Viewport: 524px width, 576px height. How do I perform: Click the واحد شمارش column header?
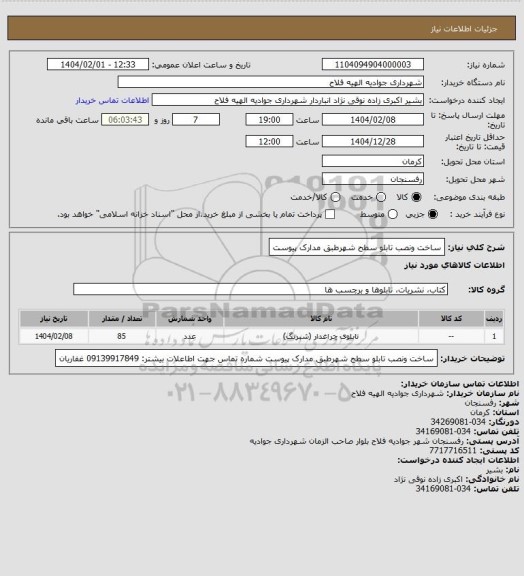coord(190,319)
